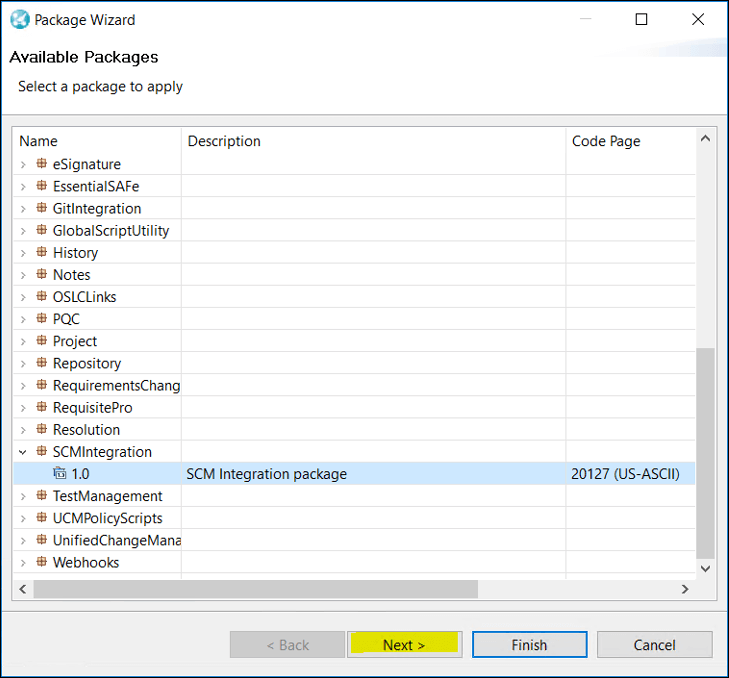Click the GitIntegration package icon
This screenshot has height=678, width=729.
pyautogui.click(x=42, y=207)
